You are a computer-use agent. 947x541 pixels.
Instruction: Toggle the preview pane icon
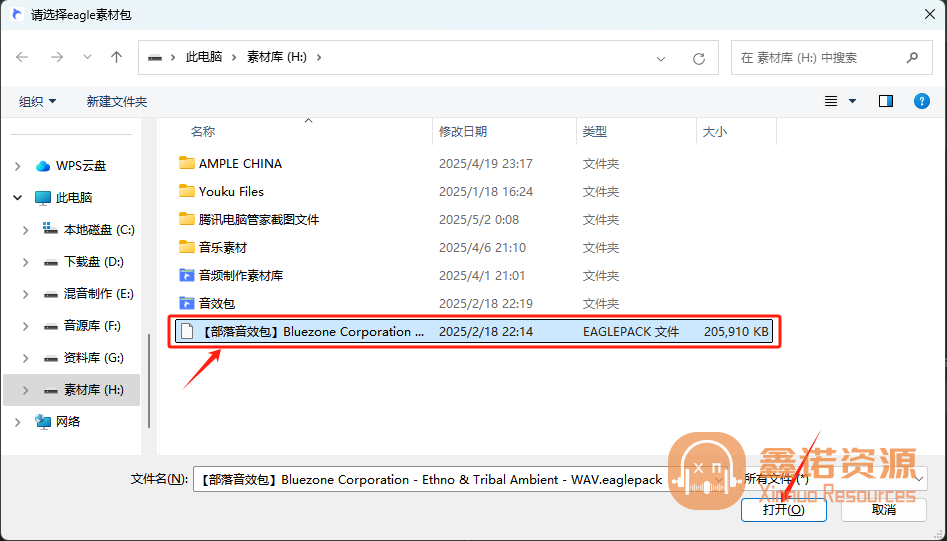[x=885, y=101]
